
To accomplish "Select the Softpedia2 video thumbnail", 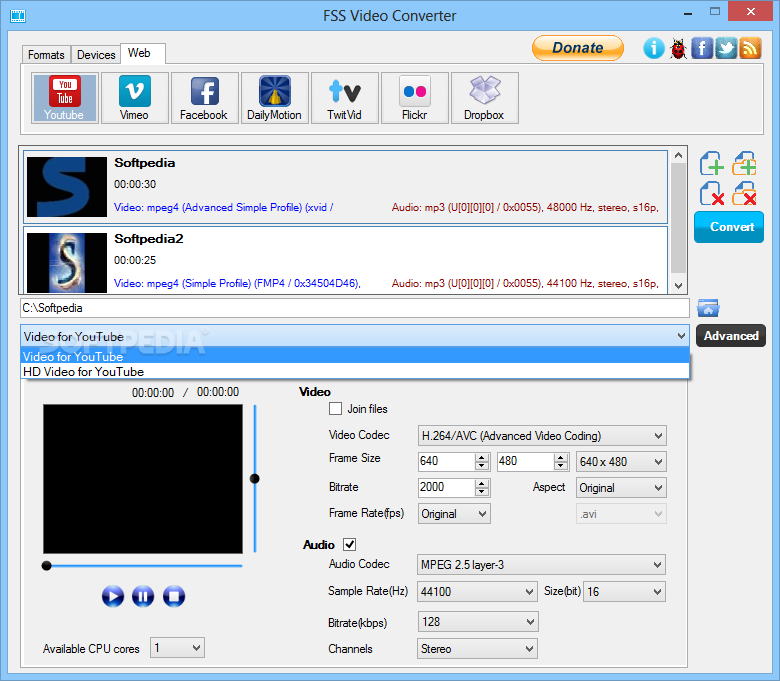I will click(67, 263).
